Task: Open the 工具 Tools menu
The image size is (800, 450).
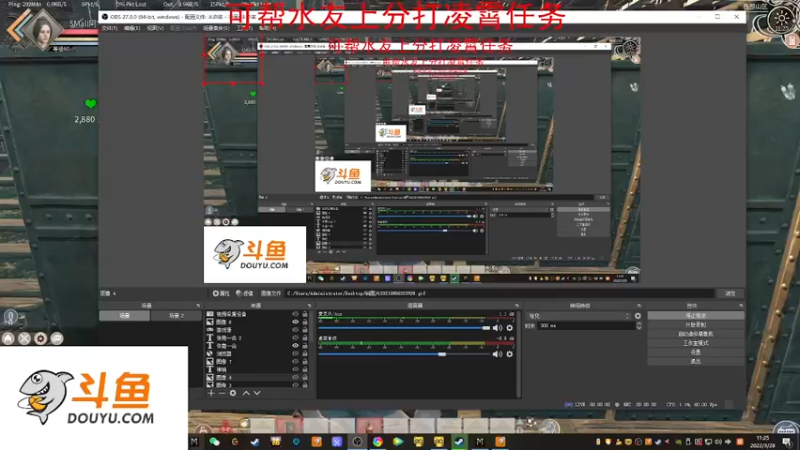Action: pos(244,28)
